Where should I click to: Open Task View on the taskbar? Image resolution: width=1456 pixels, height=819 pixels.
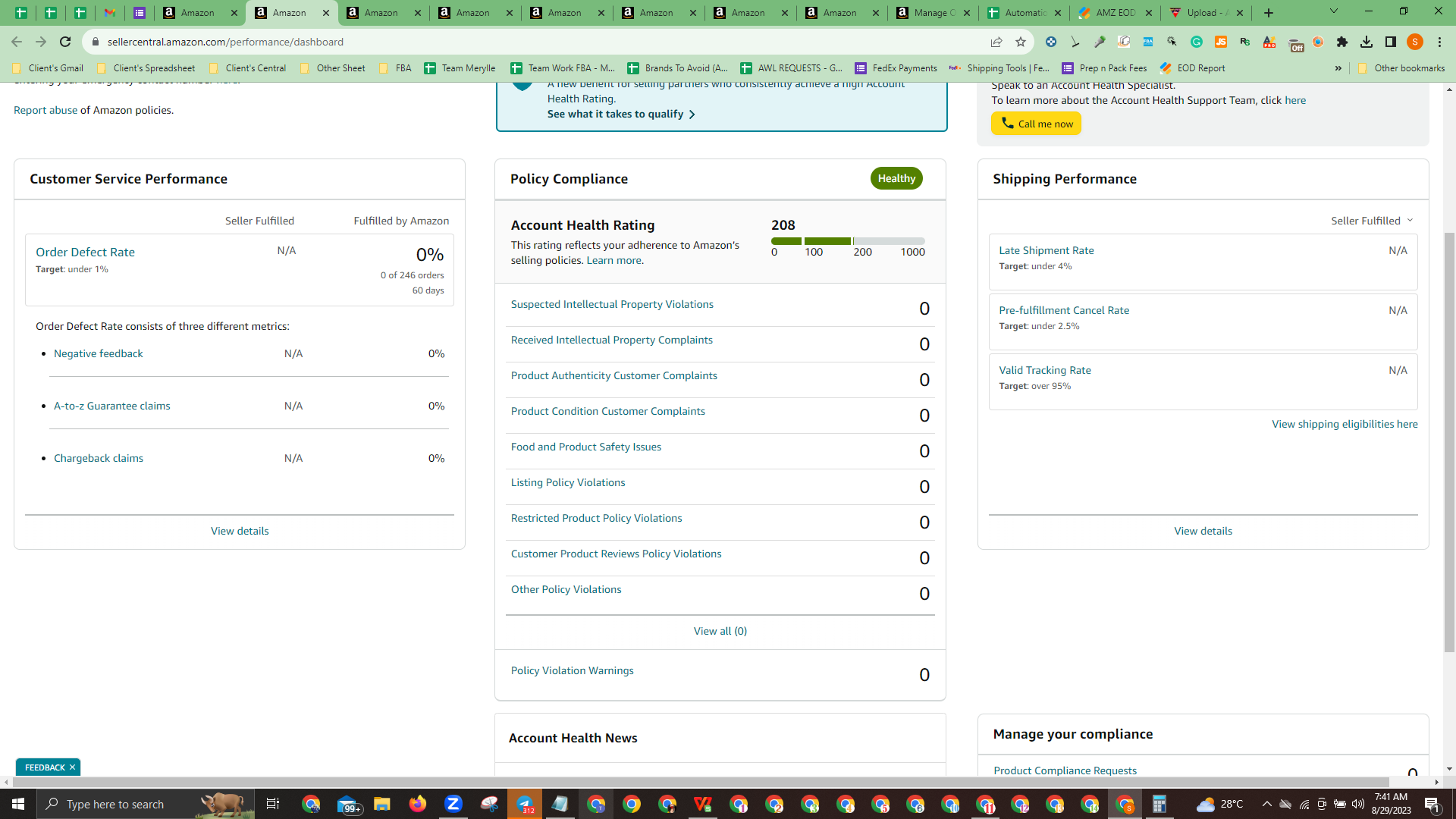(273, 804)
